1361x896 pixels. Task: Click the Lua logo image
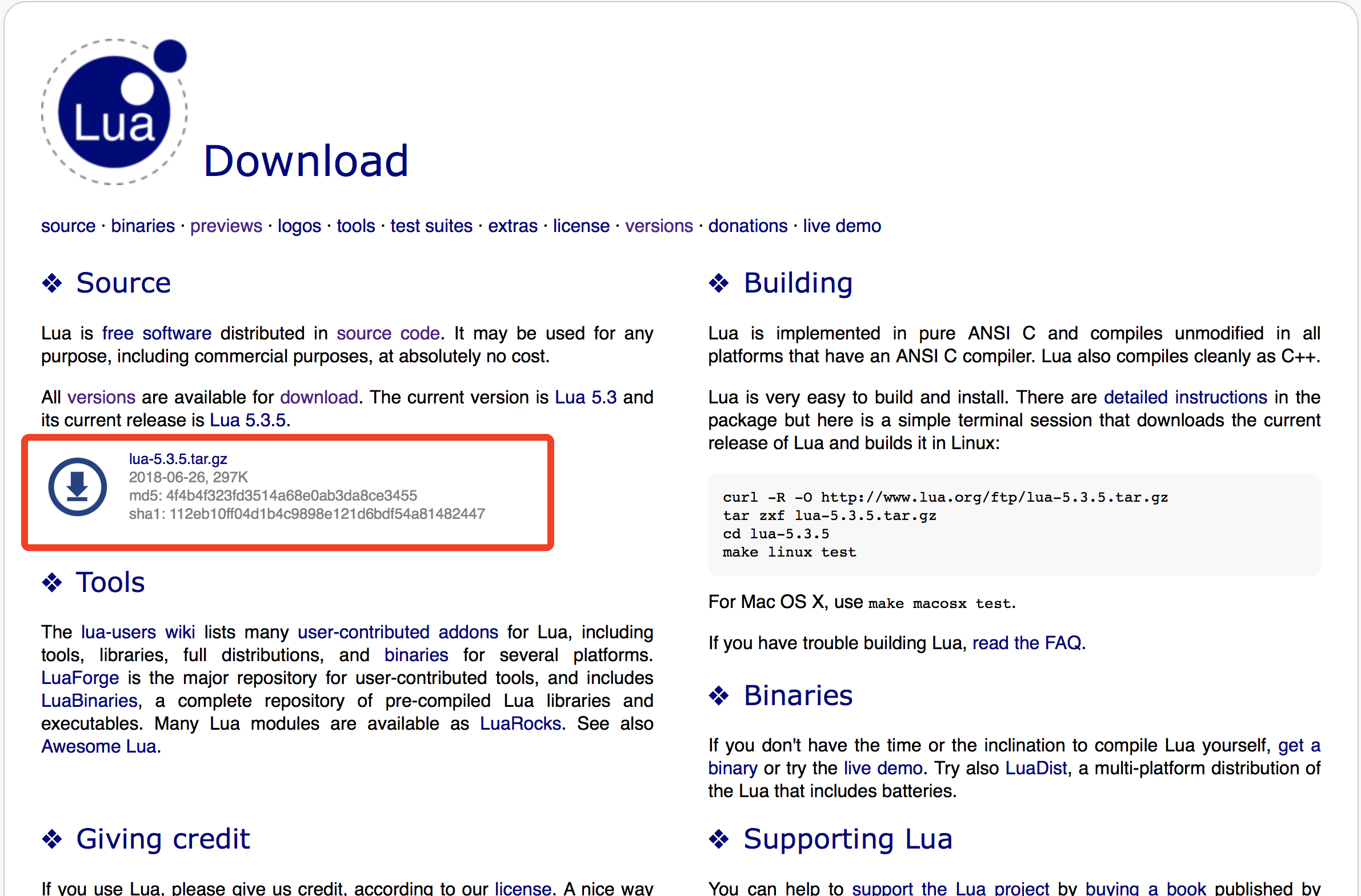tap(114, 111)
